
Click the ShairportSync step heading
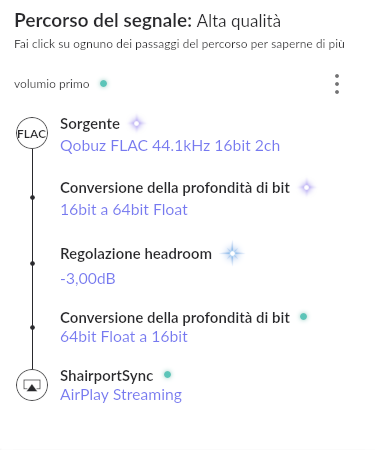107,376
